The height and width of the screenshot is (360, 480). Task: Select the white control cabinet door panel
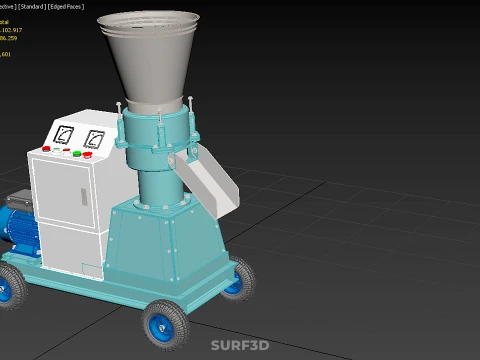click(x=64, y=193)
